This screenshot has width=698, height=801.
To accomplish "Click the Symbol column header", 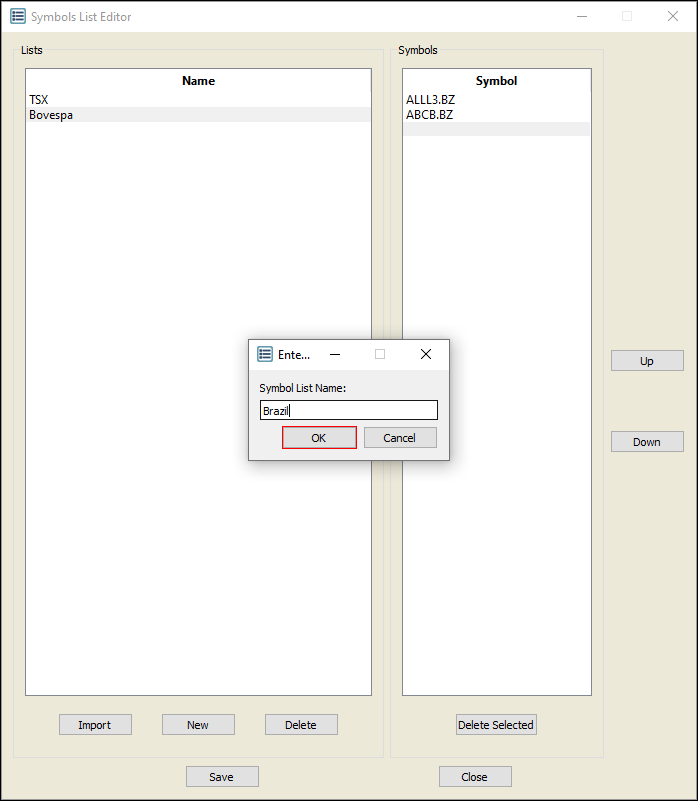I will click(x=496, y=81).
